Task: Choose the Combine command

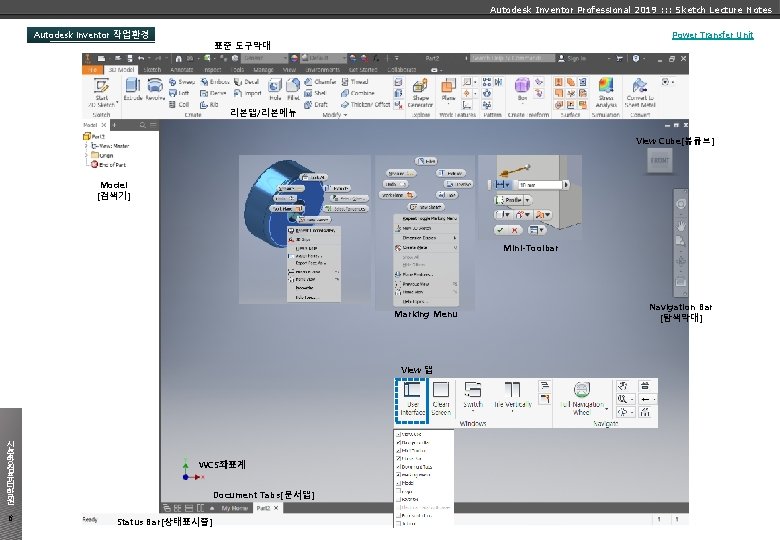Action: coord(358,93)
